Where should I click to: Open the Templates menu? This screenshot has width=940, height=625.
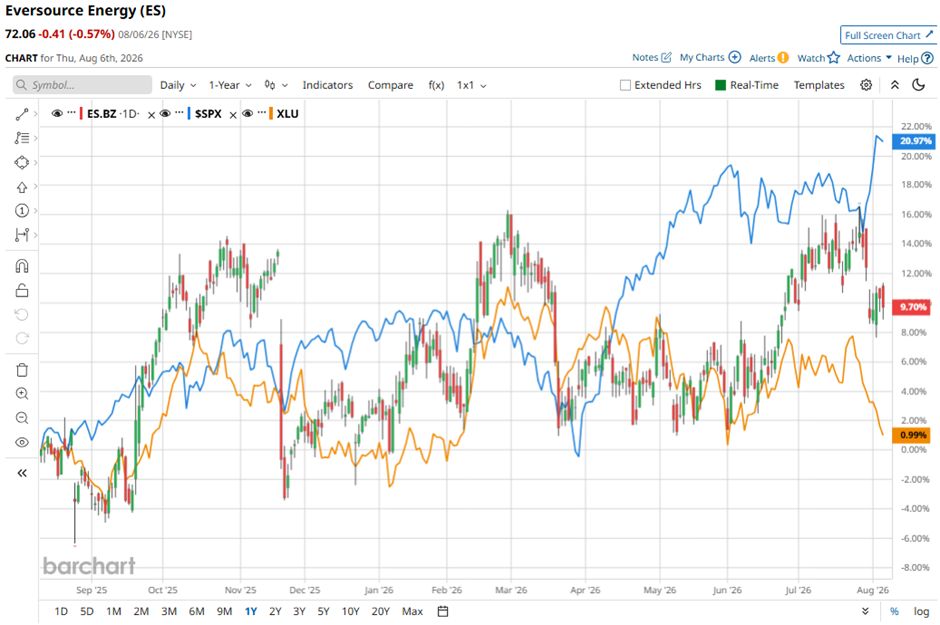click(819, 85)
